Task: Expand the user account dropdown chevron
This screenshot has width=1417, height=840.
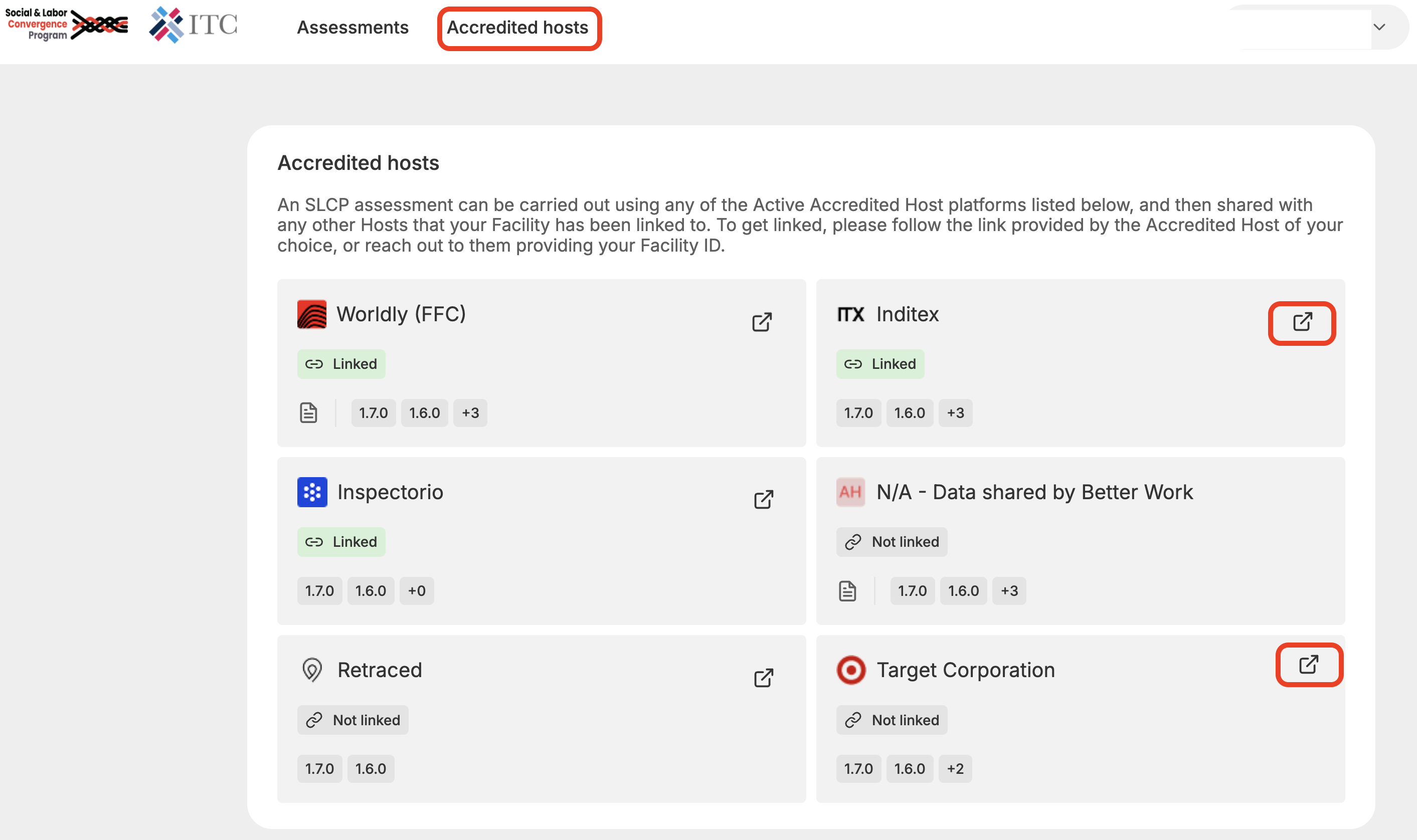Action: point(1379,27)
